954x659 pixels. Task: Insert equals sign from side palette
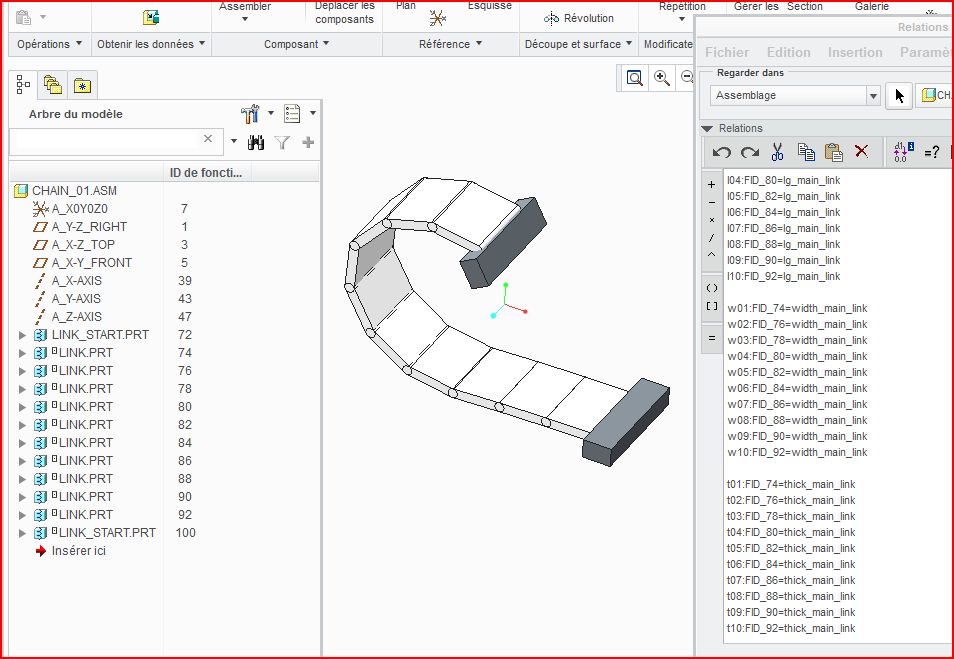(x=712, y=338)
